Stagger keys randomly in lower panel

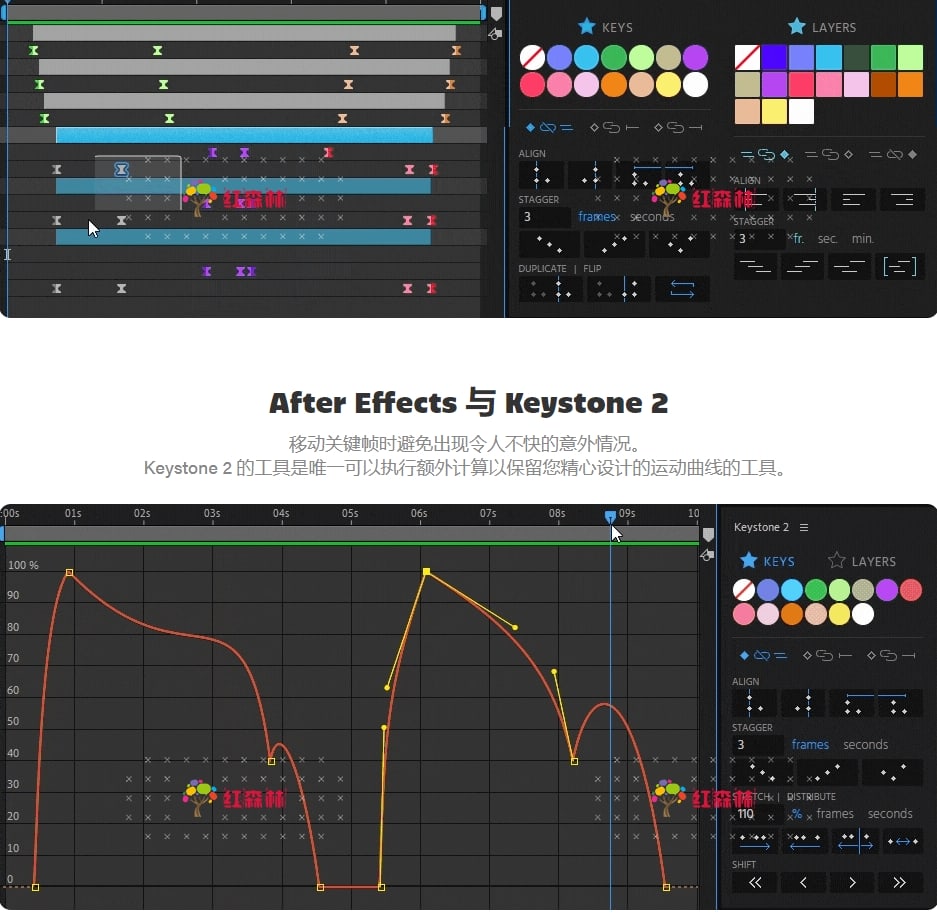893,772
